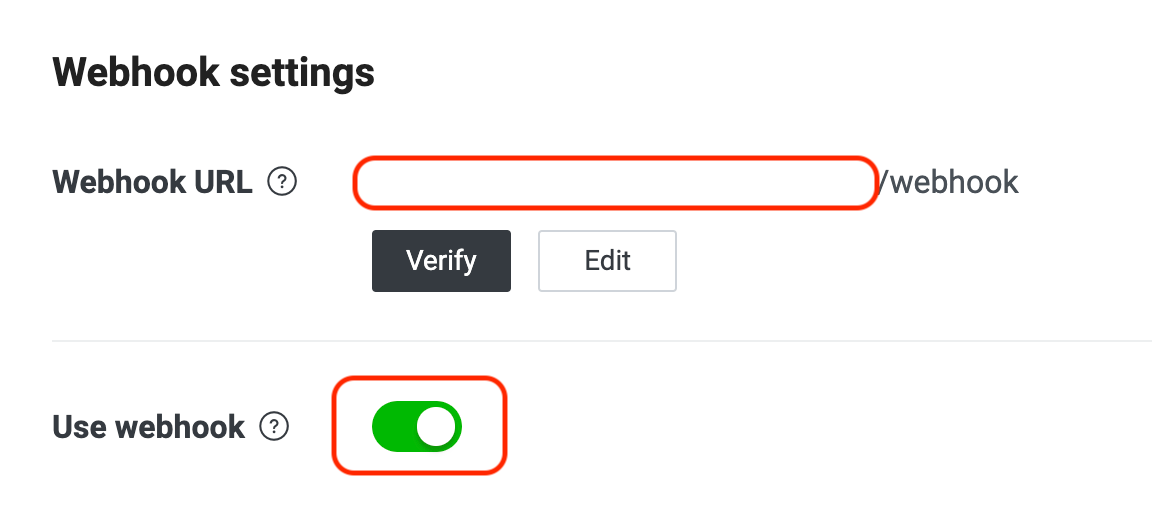Verify the webhook URL
Viewport: 1152px width, 512px height.
441,261
